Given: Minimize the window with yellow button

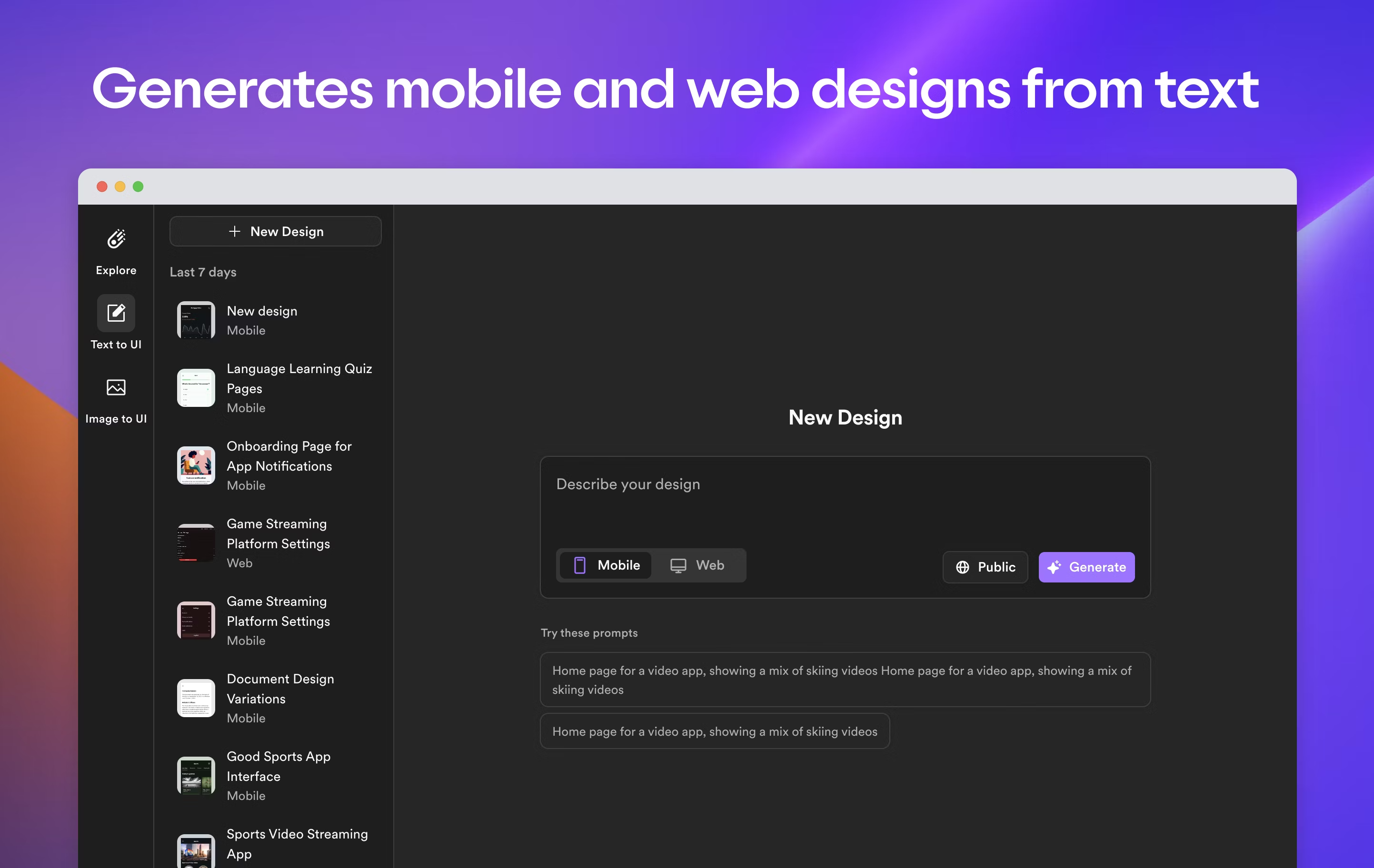Looking at the screenshot, I should (x=120, y=187).
